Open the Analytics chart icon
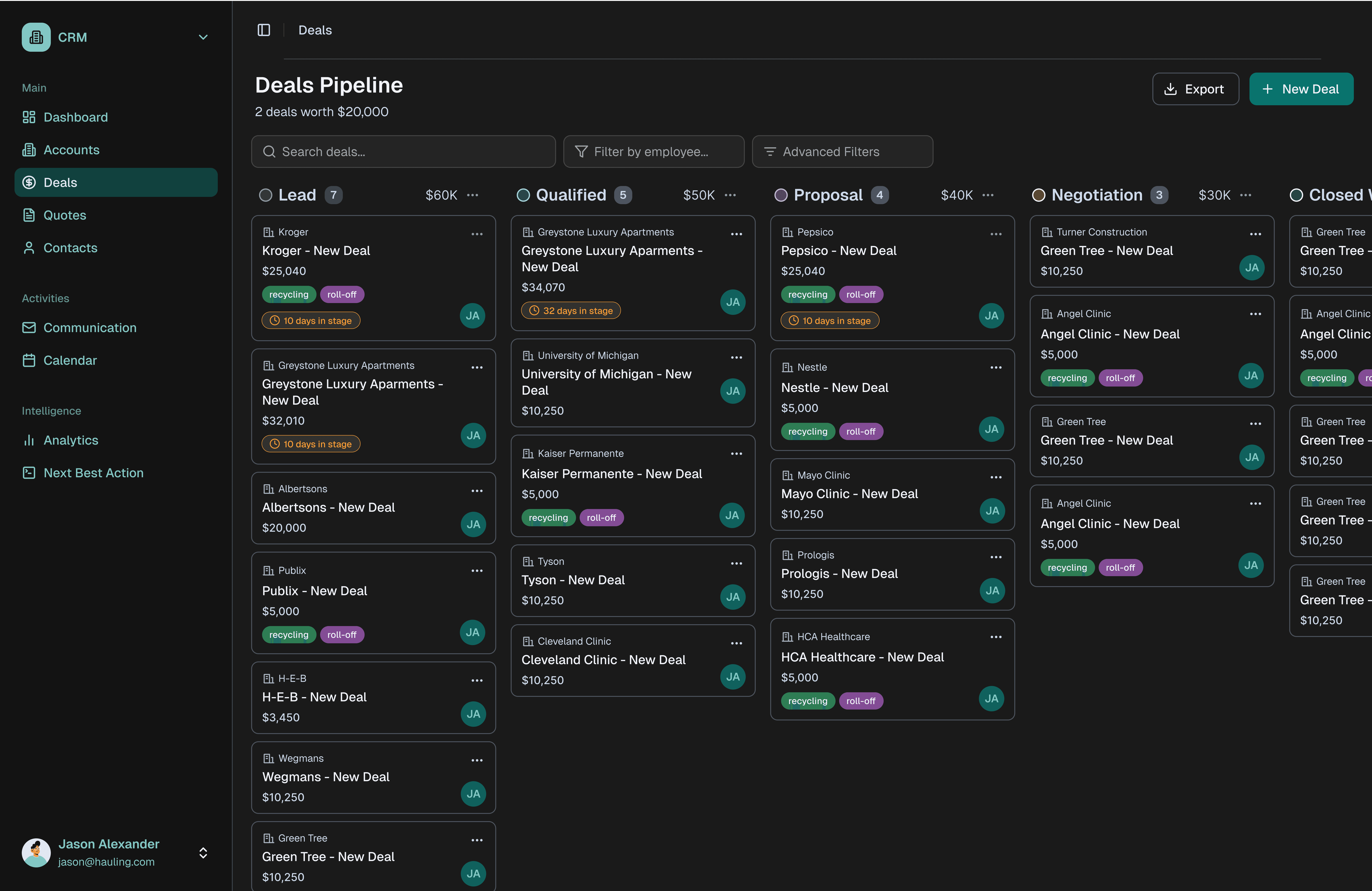The height and width of the screenshot is (891, 1372). (29, 440)
